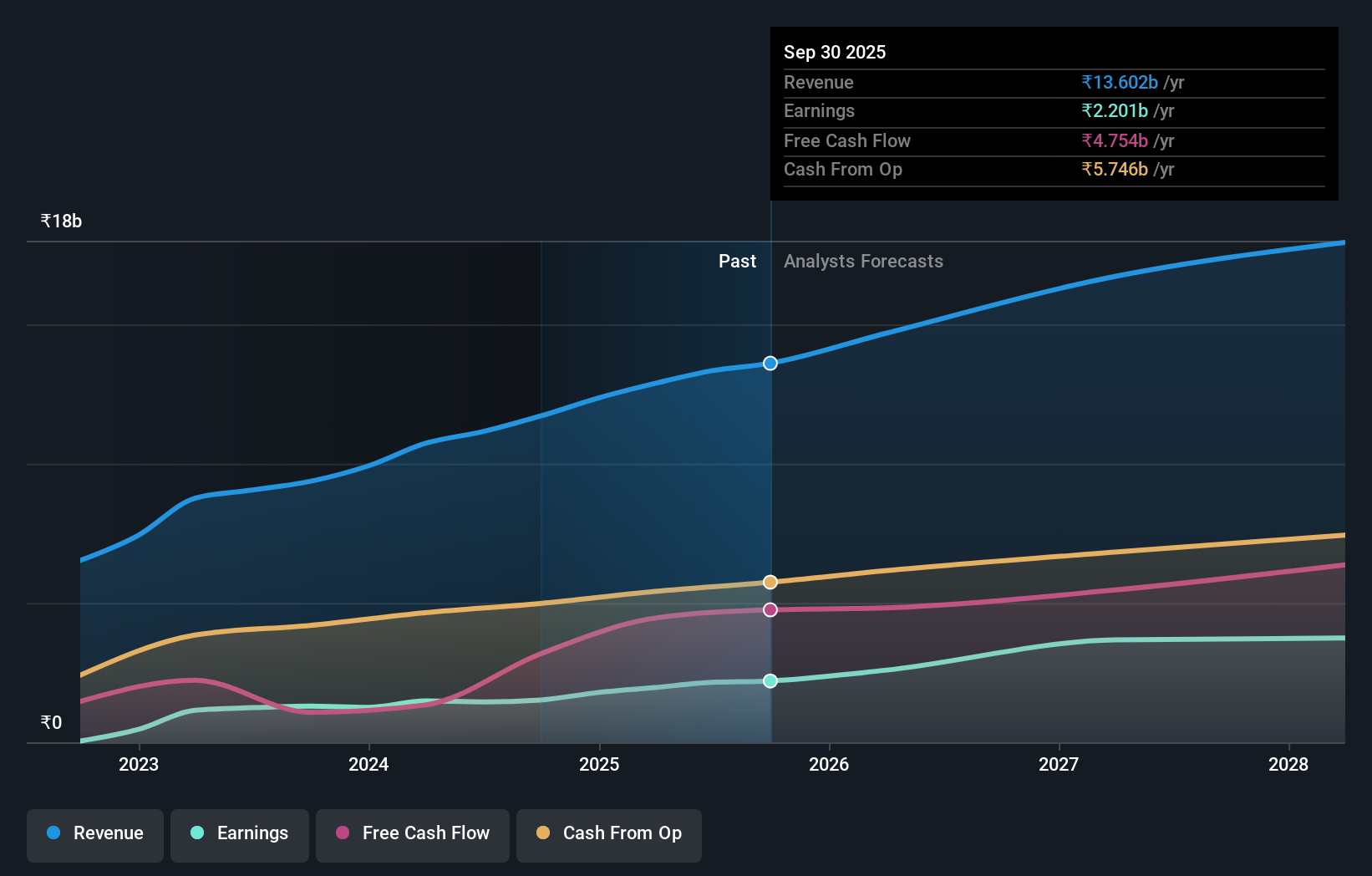Open the Cash From Op legend entry

pyautogui.click(x=608, y=833)
